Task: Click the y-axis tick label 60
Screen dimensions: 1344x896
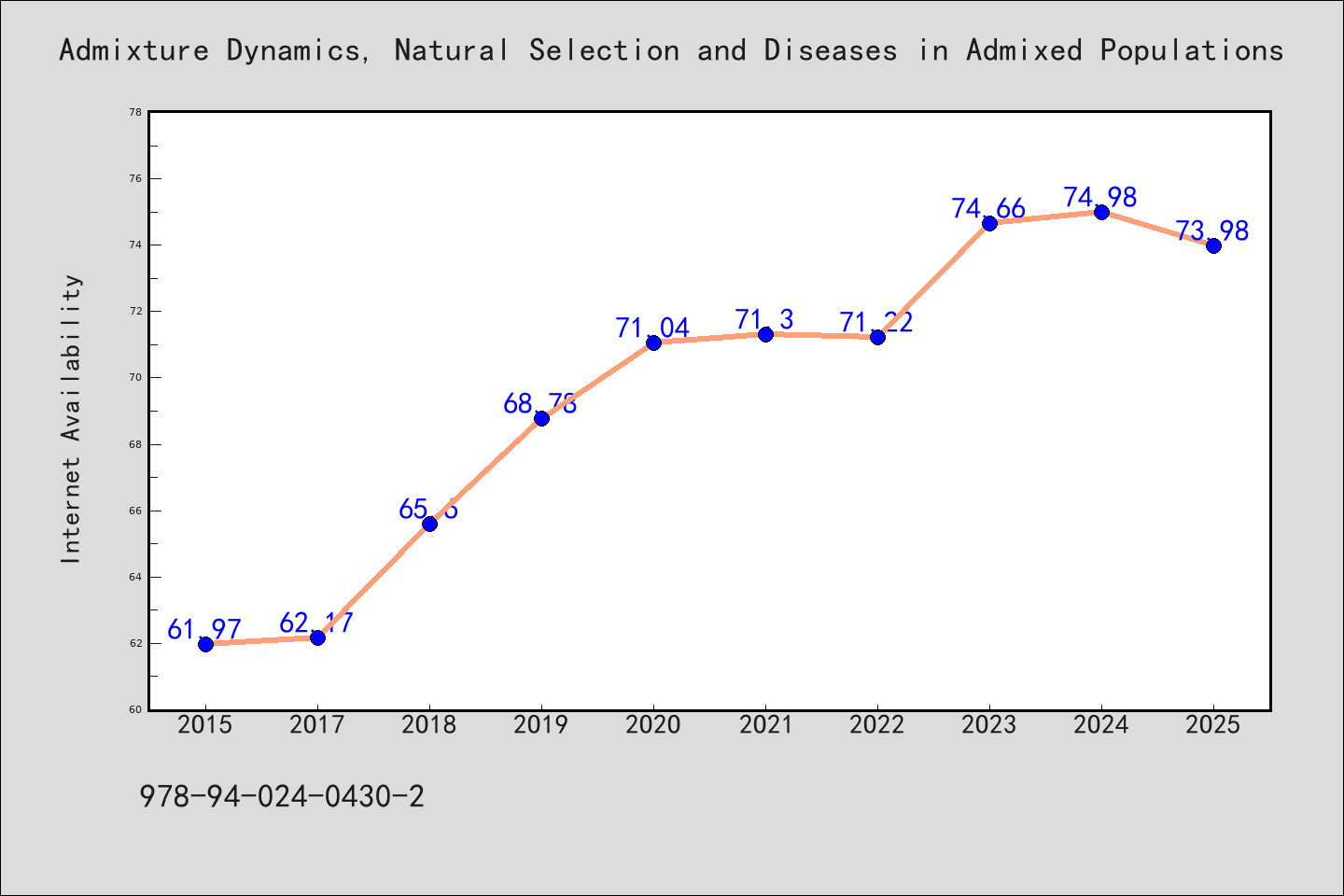Action: [x=135, y=710]
